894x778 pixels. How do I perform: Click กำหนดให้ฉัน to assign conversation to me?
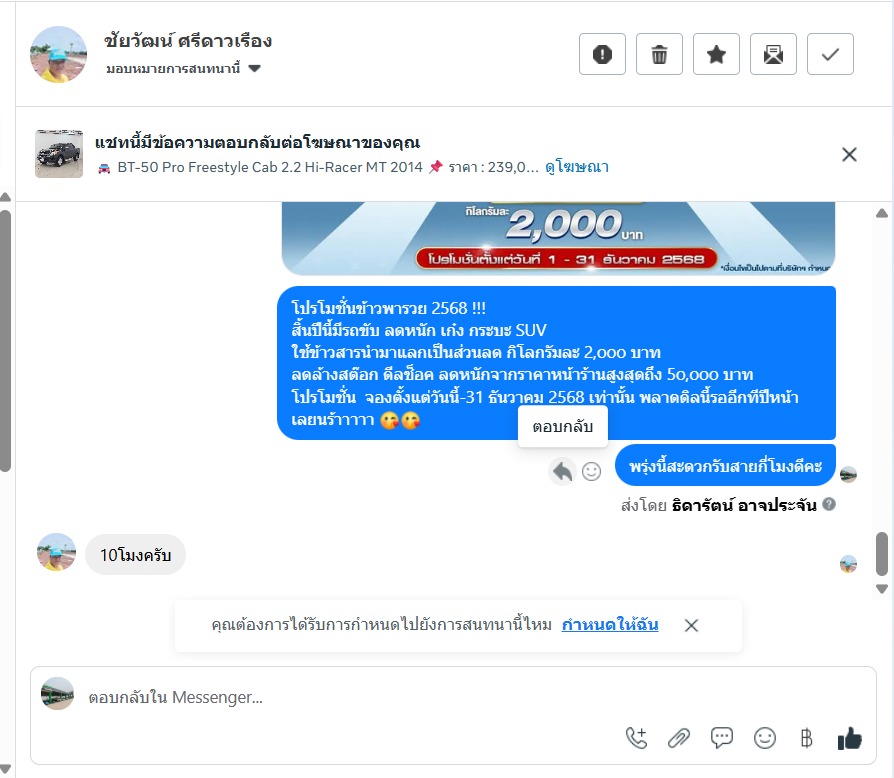point(609,625)
